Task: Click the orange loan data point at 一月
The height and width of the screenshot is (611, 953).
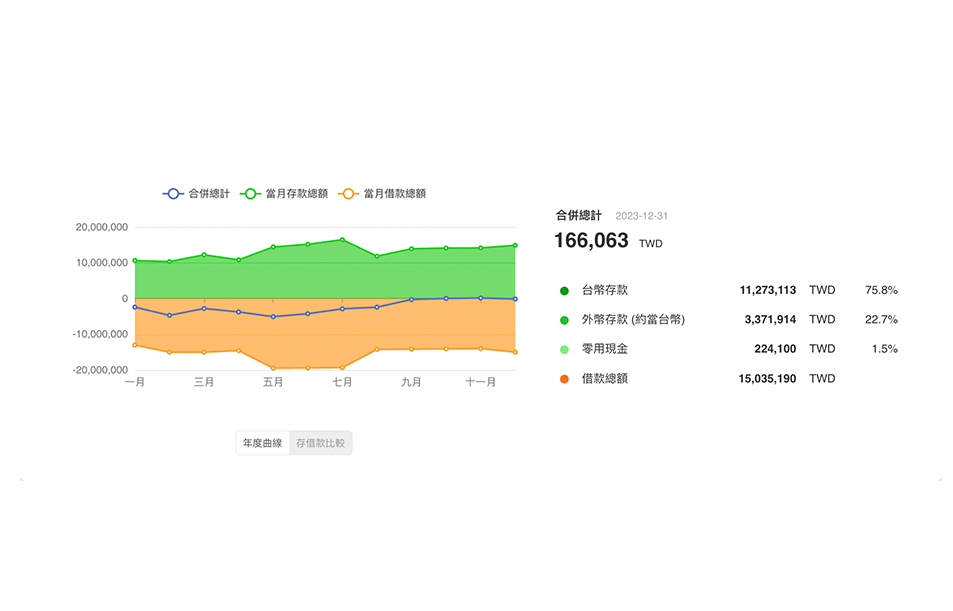Action: point(135,345)
